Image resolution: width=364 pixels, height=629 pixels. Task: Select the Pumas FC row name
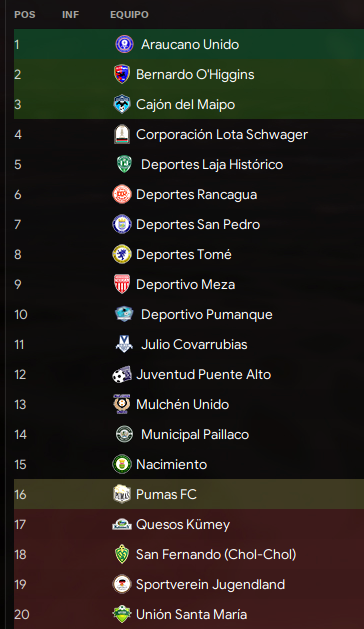(x=166, y=494)
